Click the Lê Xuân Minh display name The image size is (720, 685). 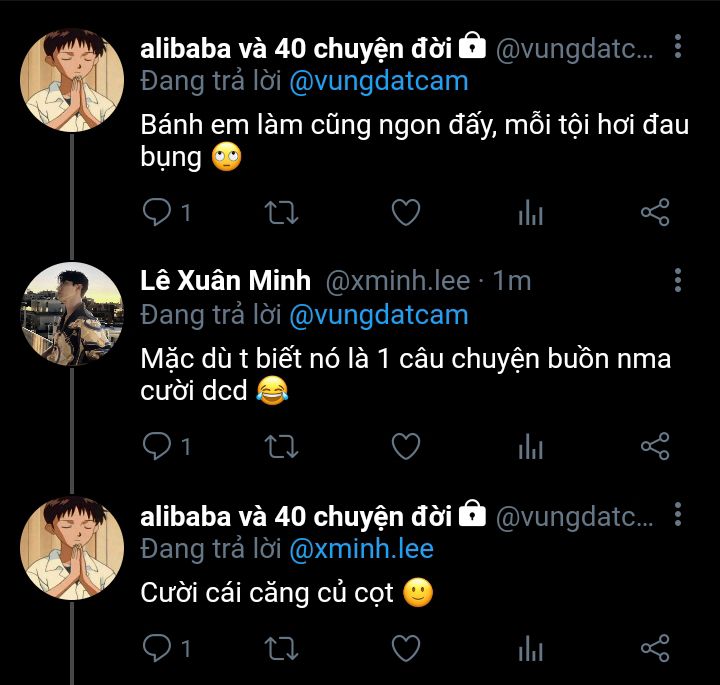[x=225, y=281]
